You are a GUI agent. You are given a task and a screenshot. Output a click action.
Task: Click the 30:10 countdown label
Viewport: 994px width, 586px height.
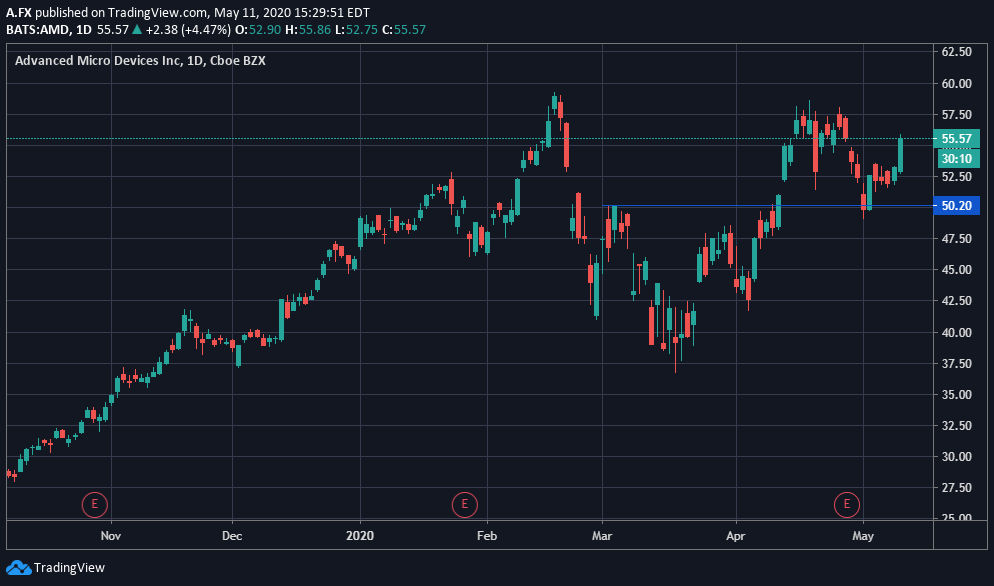pos(957,159)
